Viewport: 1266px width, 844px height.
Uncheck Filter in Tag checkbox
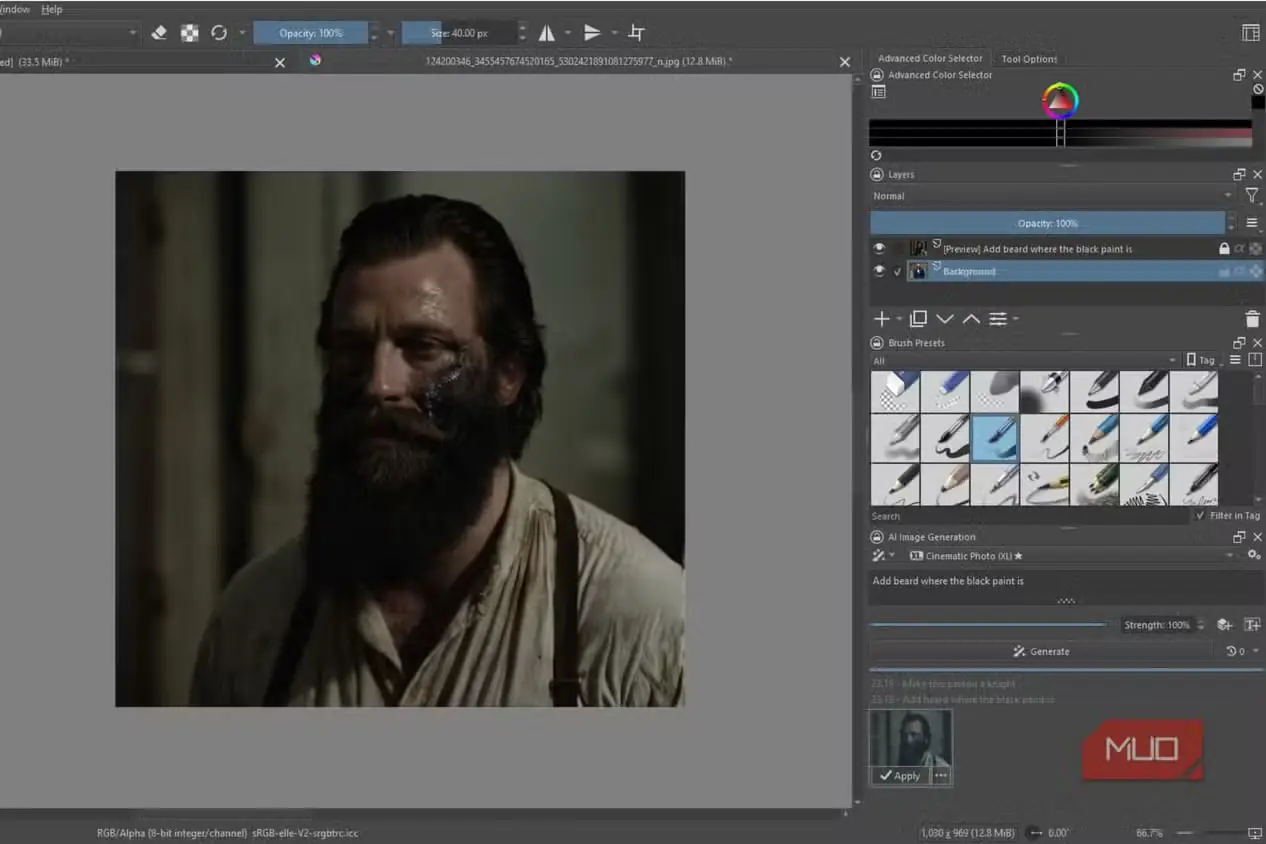click(x=1200, y=516)
